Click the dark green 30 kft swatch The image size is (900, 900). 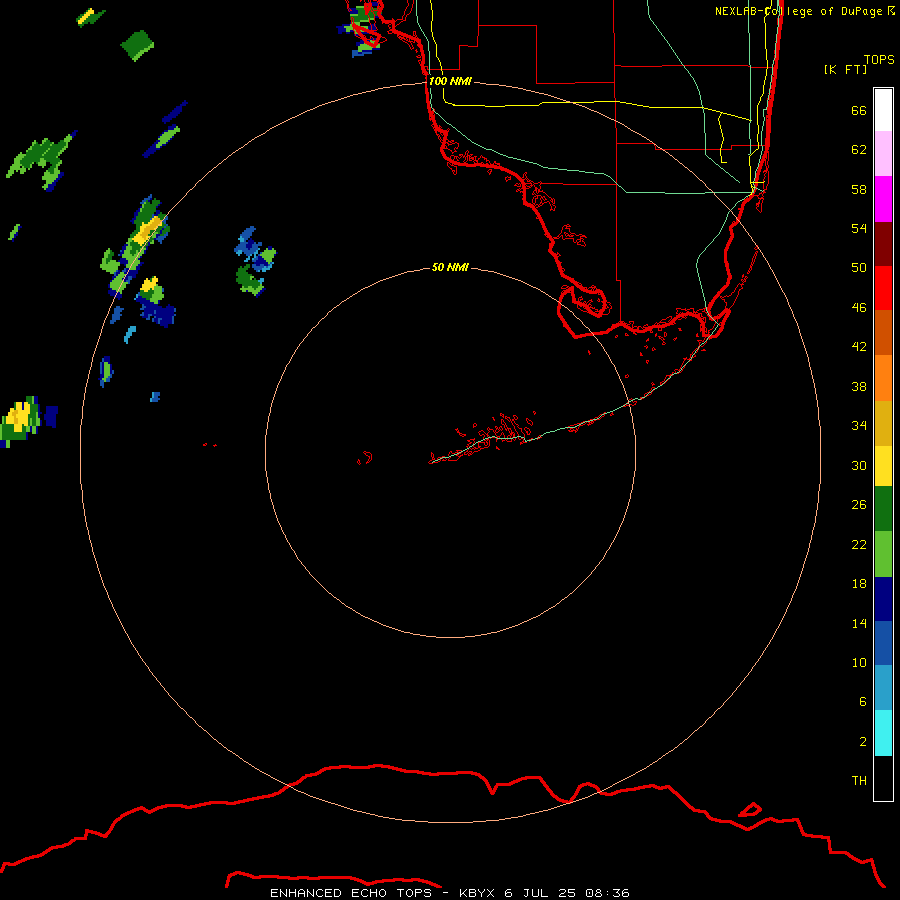click(x=883, y=509)
